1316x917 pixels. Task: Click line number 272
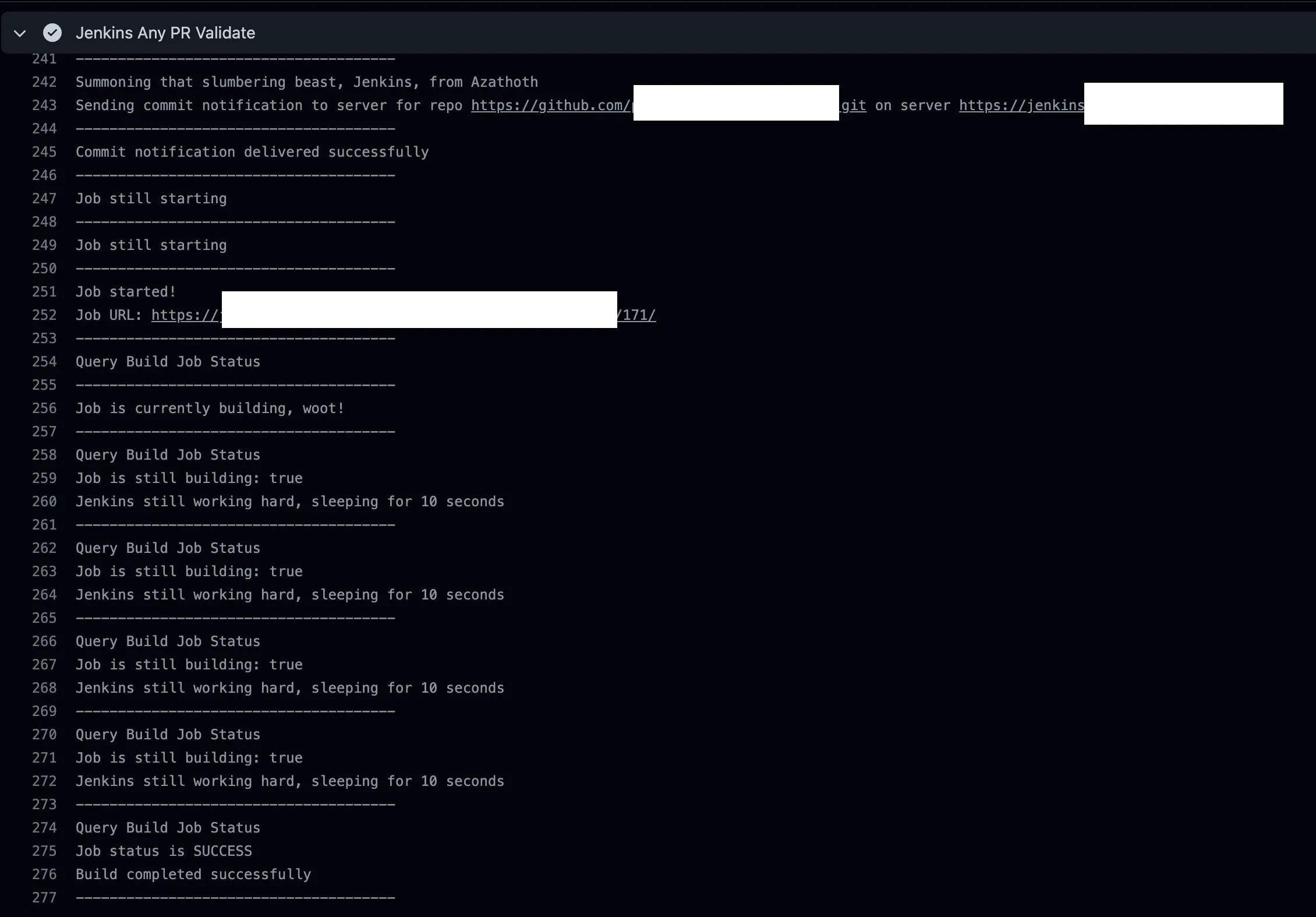click(44, 781)
